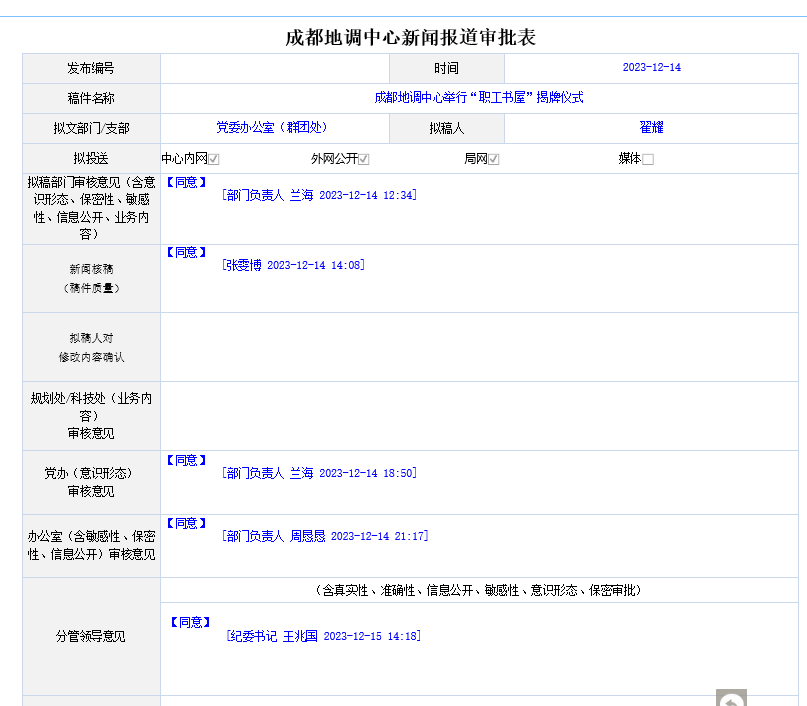This screenshot has width=807, height=706.
Task: Toggle the 外网公开 checkbox
Action: pyautogui.click(x=364, y=159)
